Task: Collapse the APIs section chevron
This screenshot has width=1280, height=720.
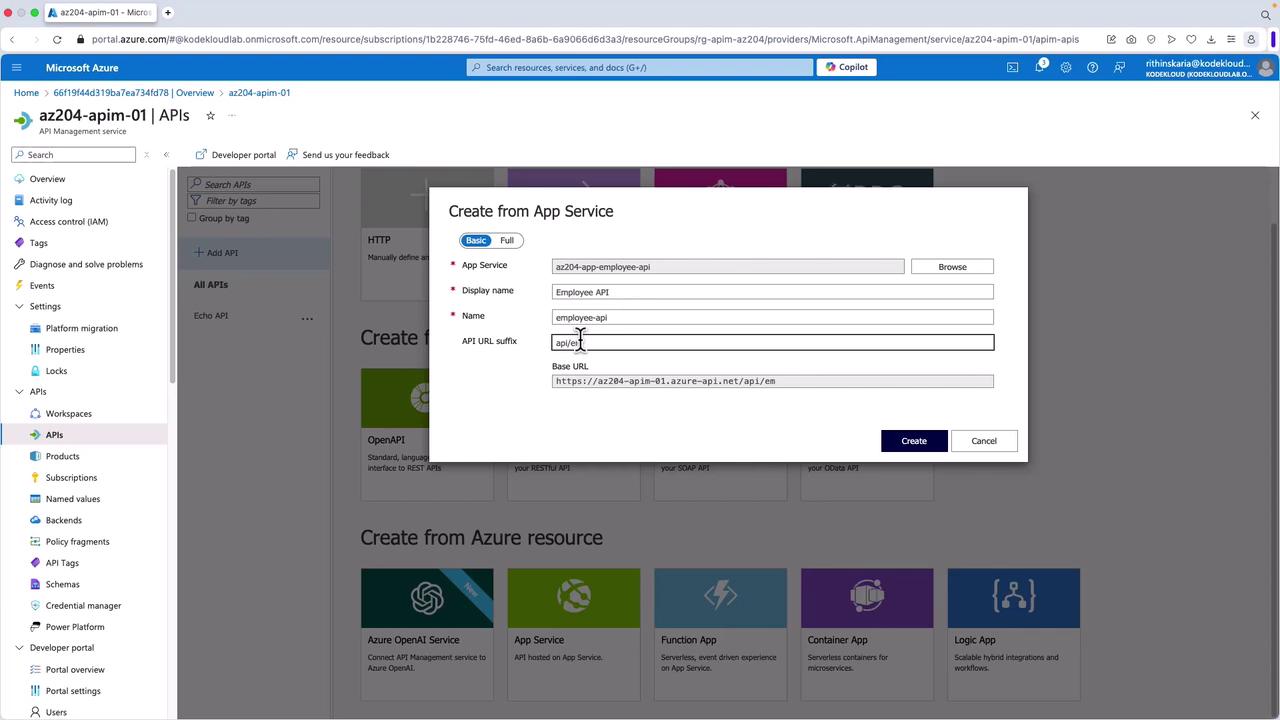Action: point(19,392)
